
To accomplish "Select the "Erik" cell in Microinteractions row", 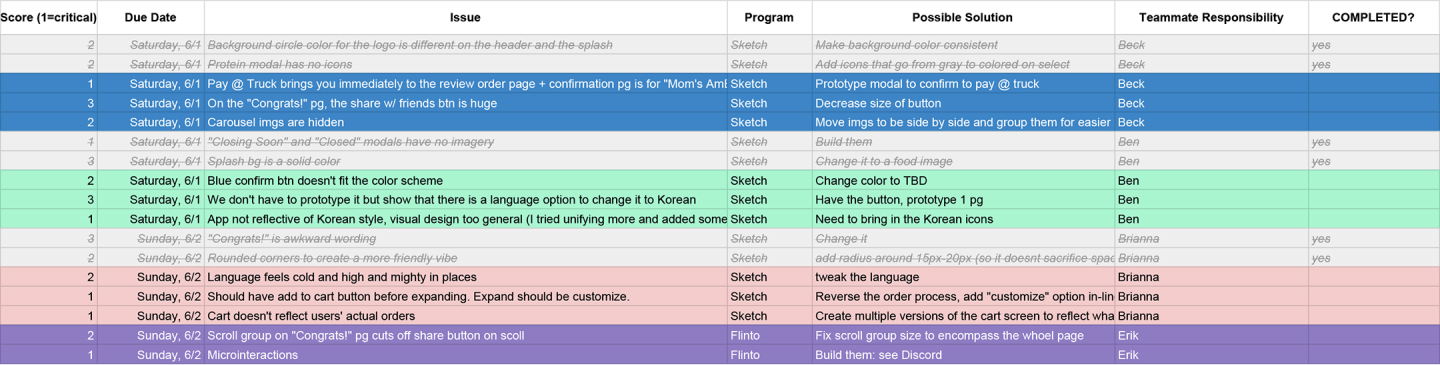I will coord(1211,355).
